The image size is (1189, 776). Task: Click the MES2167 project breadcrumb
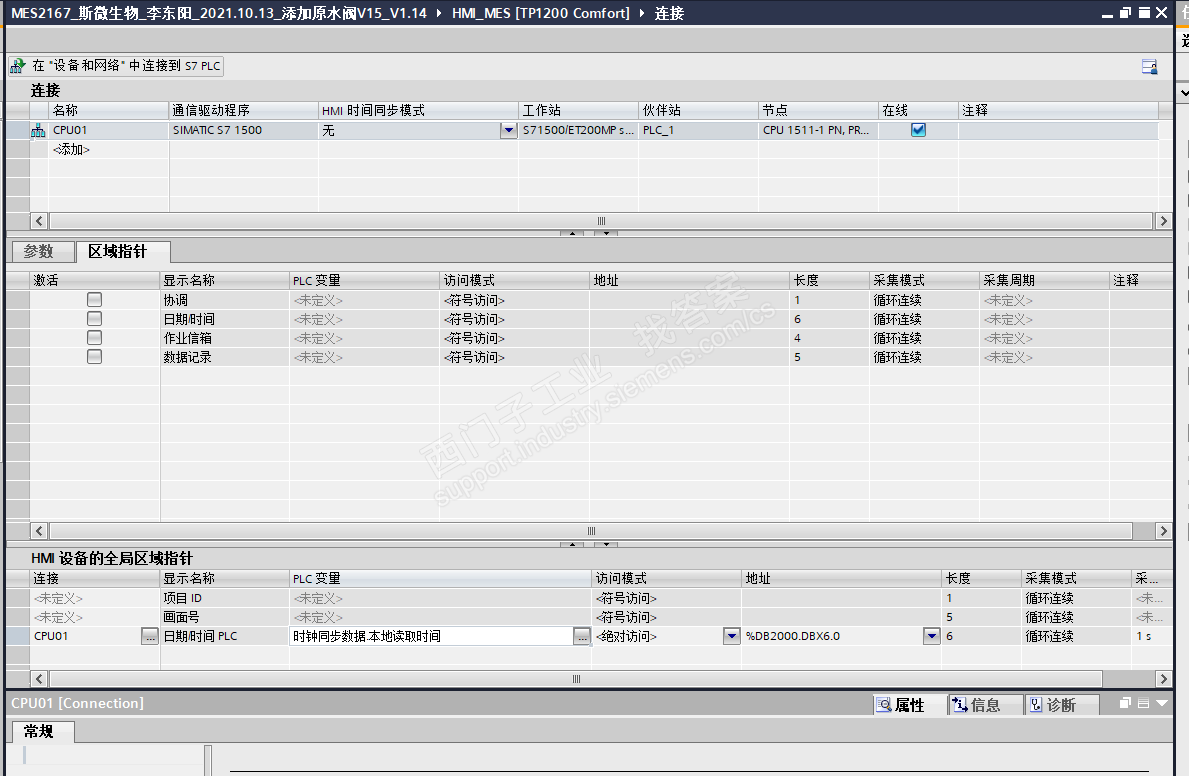218,13
